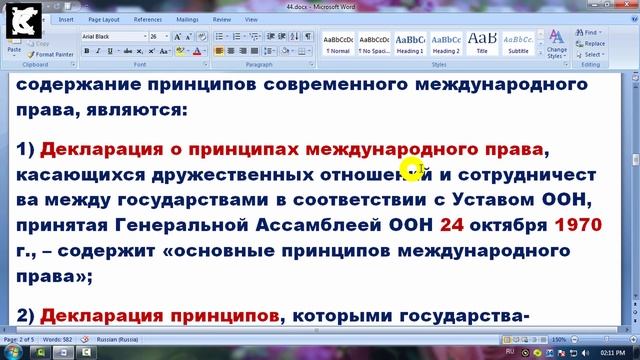Apply the Heading 1 style
Viewport: 640px width, 360px height.
click(410, 44)
